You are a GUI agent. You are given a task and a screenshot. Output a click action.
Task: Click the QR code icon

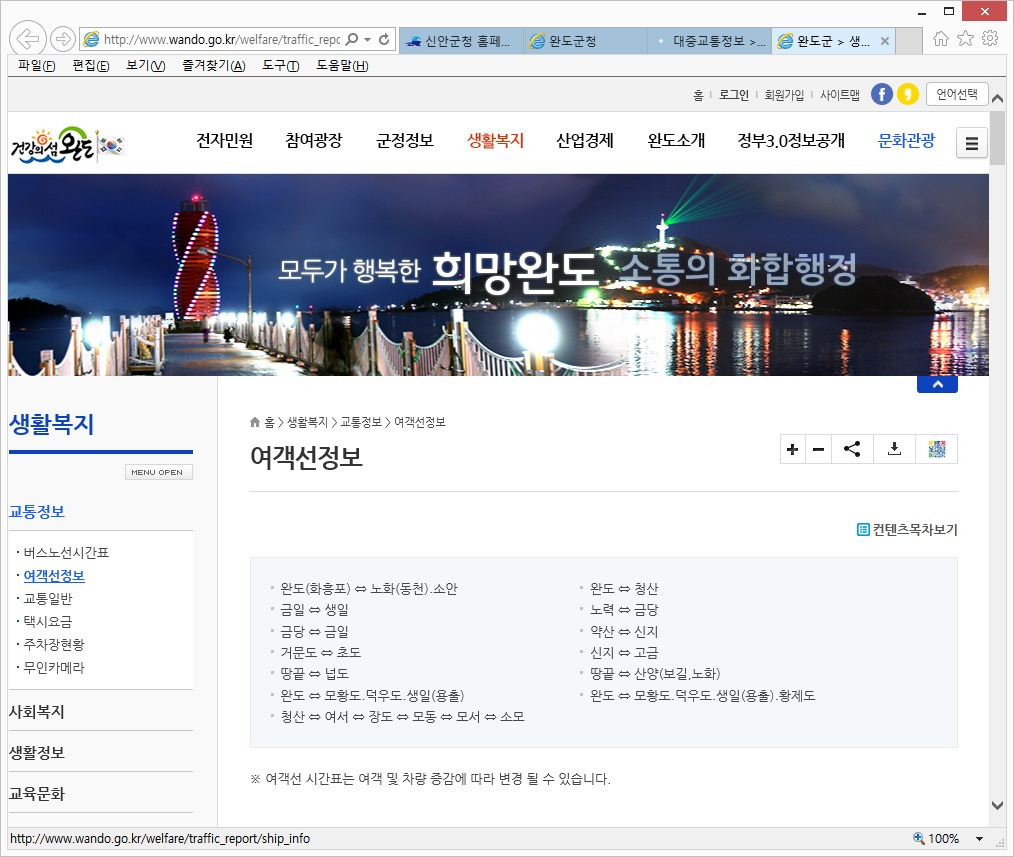[x=936, y=450]
